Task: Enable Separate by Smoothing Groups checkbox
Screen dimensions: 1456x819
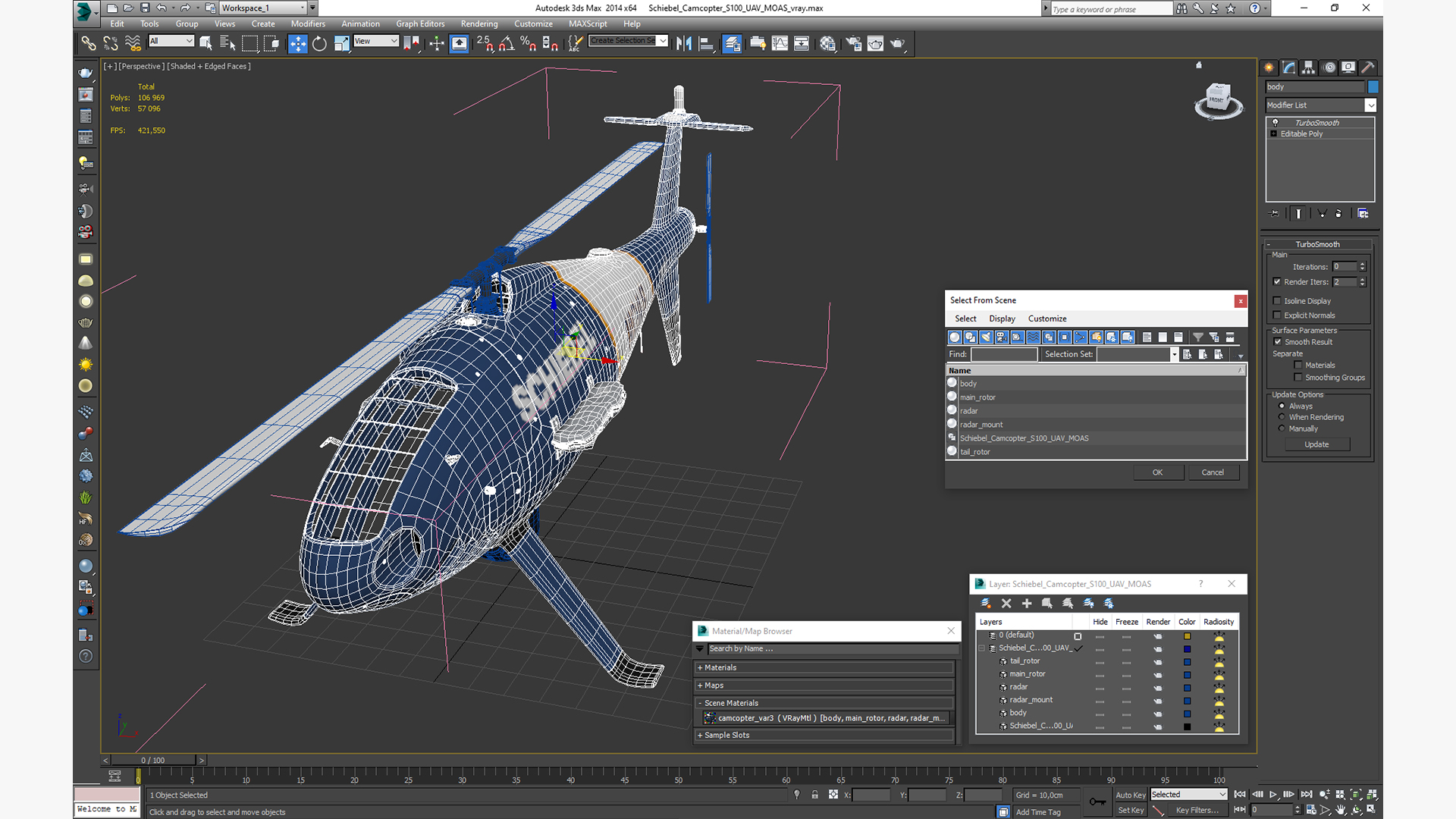Action: click(1298, 378)
